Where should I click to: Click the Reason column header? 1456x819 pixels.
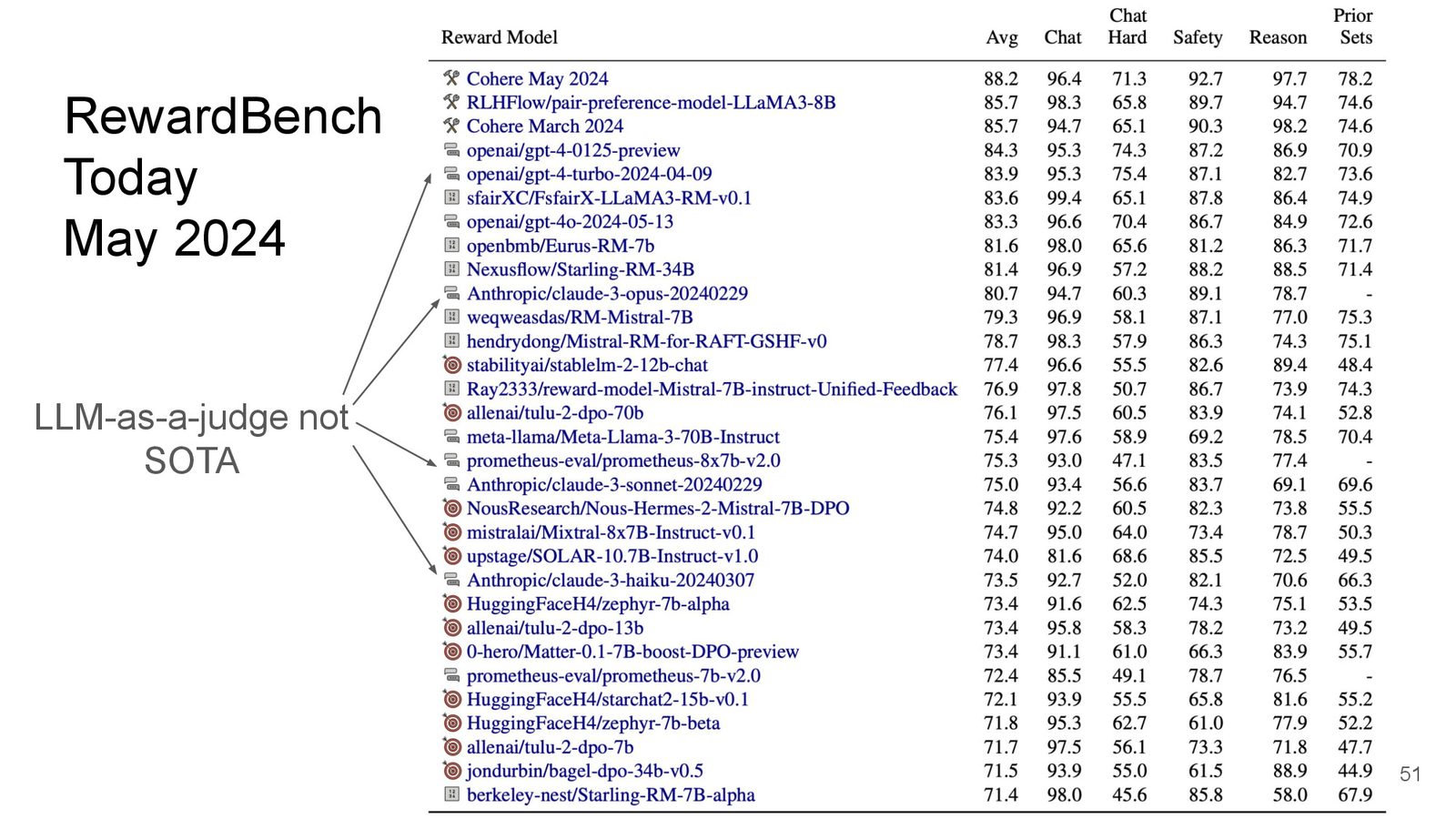coord(1278,37)
